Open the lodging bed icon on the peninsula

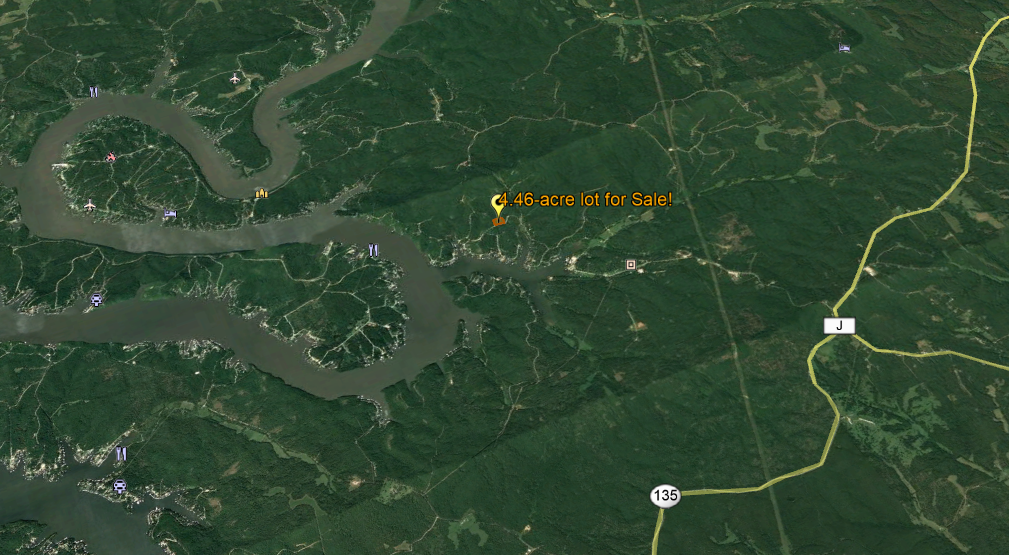tap(170, 214)
